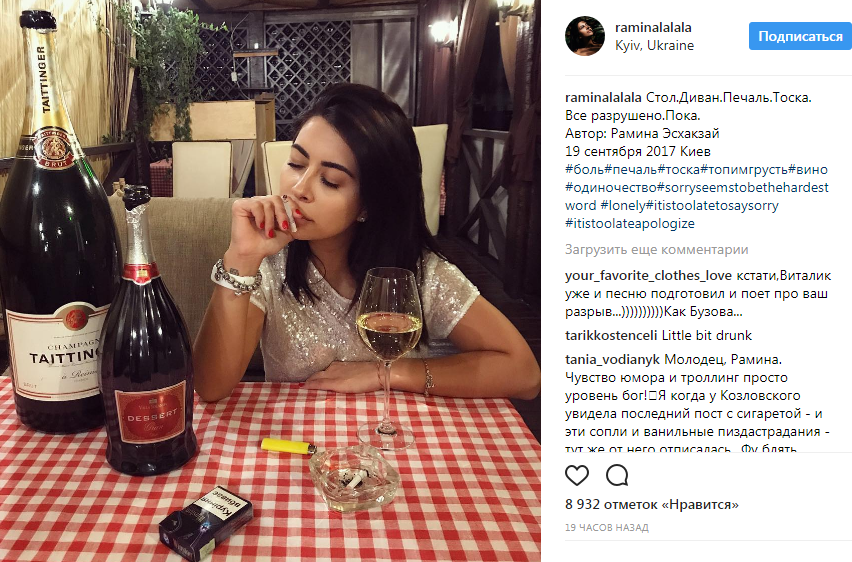Open comment field via speech bubble icon
This screenshot has height=562, width=852.
(x=617, y=475)
